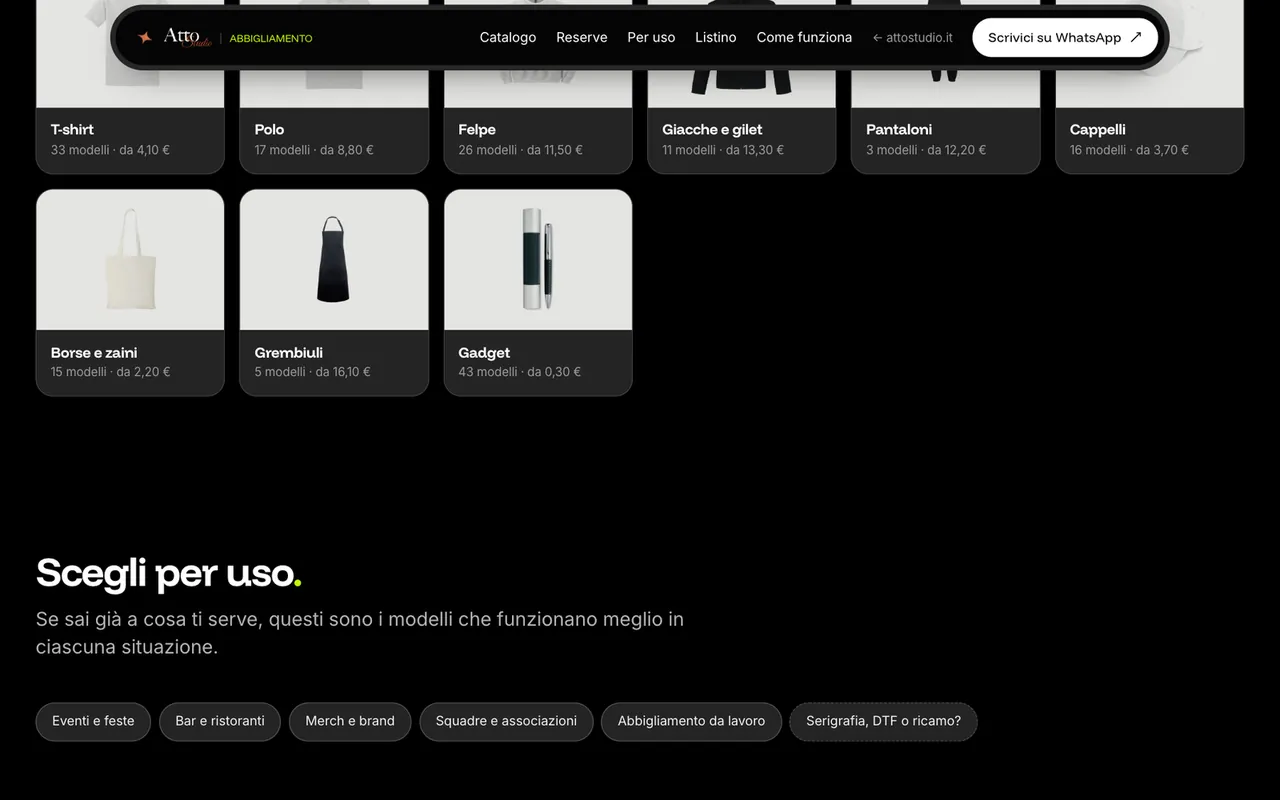Open Serigrafia, DTF o ricamo? chip
The image size is (1280, 800).
coord(883,721)
